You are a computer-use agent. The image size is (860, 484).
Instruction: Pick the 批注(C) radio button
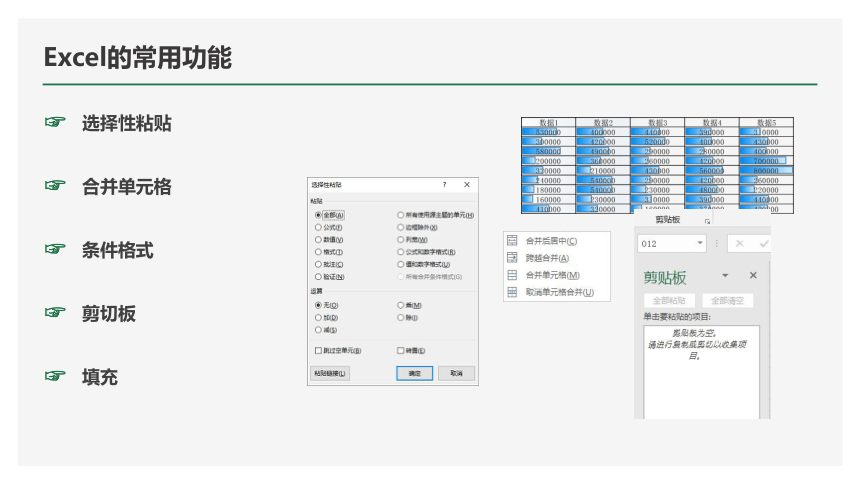318,264
